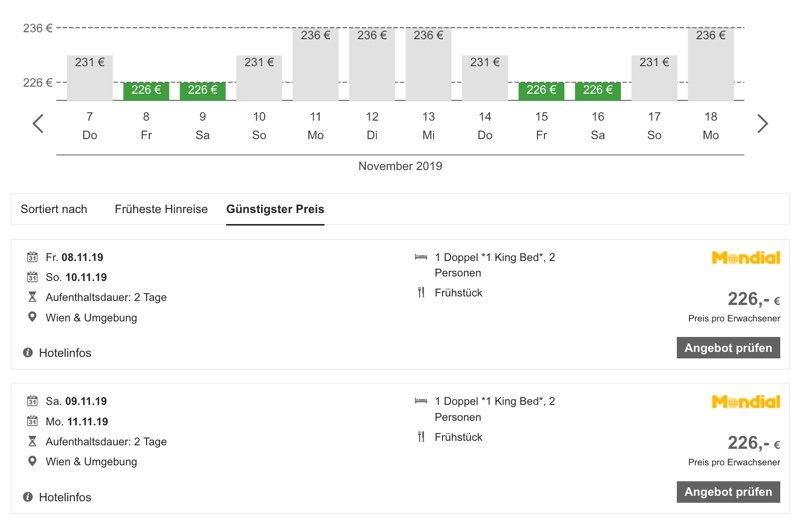Select green 226 € bar for Friday 8
The height and width of the screenshot is (521, 798).
coord(146,91)
